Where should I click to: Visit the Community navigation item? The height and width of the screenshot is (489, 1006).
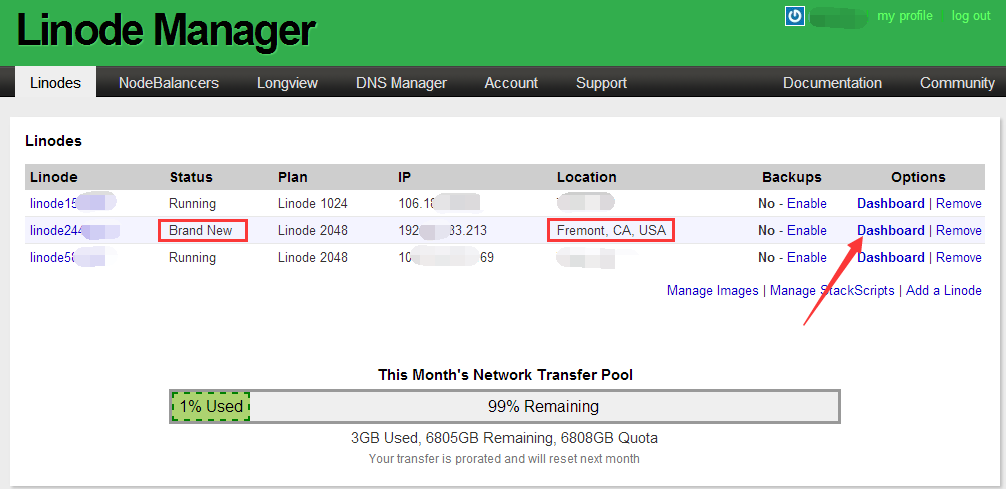point(956,83)
